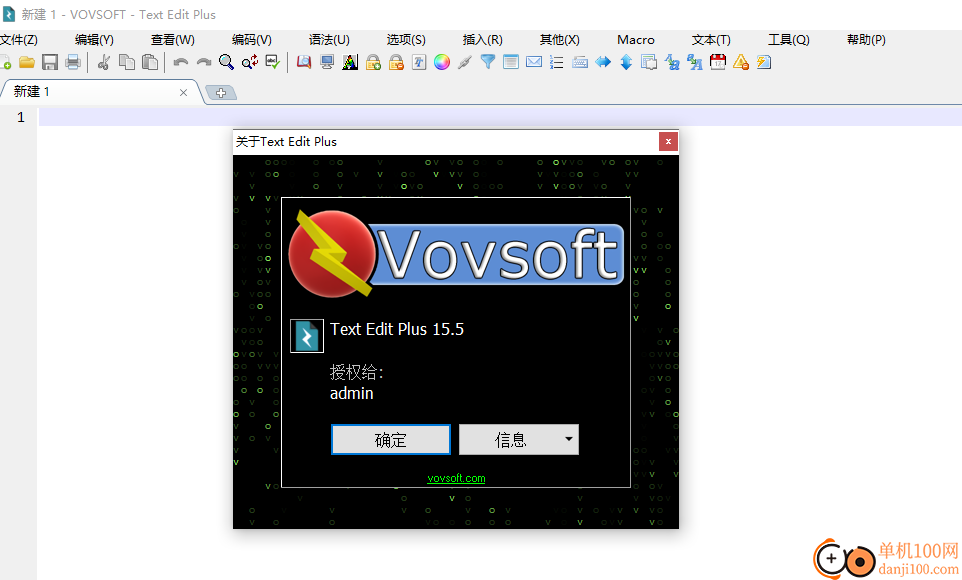Click the colorful histogram toolbar icon
This screenshot has height=580, width=962.
point(350,63)
